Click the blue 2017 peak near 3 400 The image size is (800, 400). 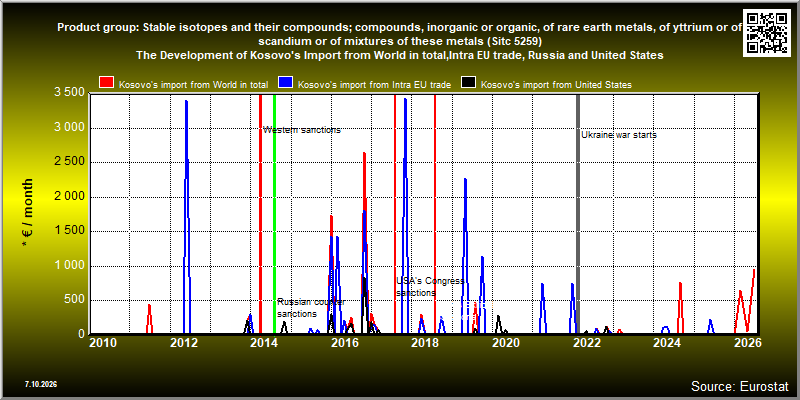pos(405,100)
